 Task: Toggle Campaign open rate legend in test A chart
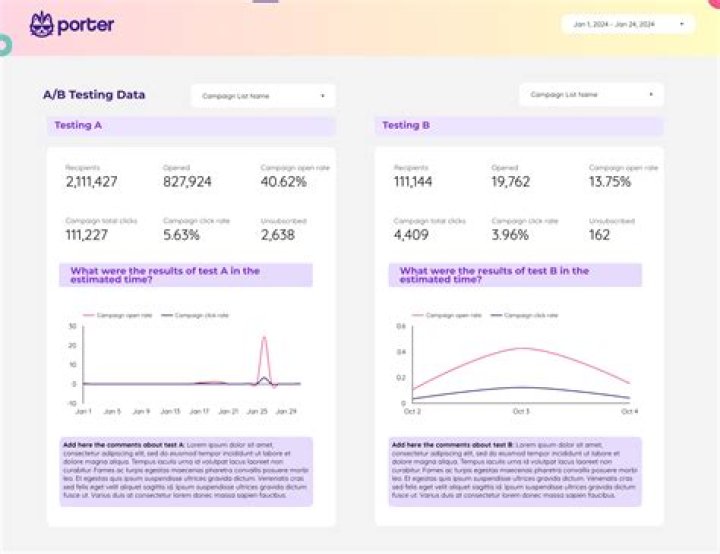pos(118,315)
